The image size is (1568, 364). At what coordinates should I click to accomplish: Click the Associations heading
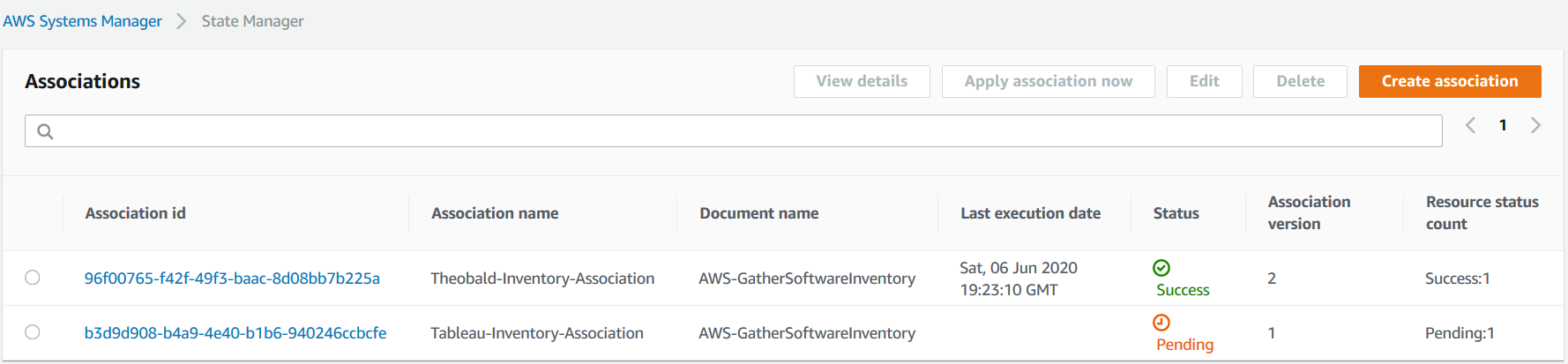83,81
